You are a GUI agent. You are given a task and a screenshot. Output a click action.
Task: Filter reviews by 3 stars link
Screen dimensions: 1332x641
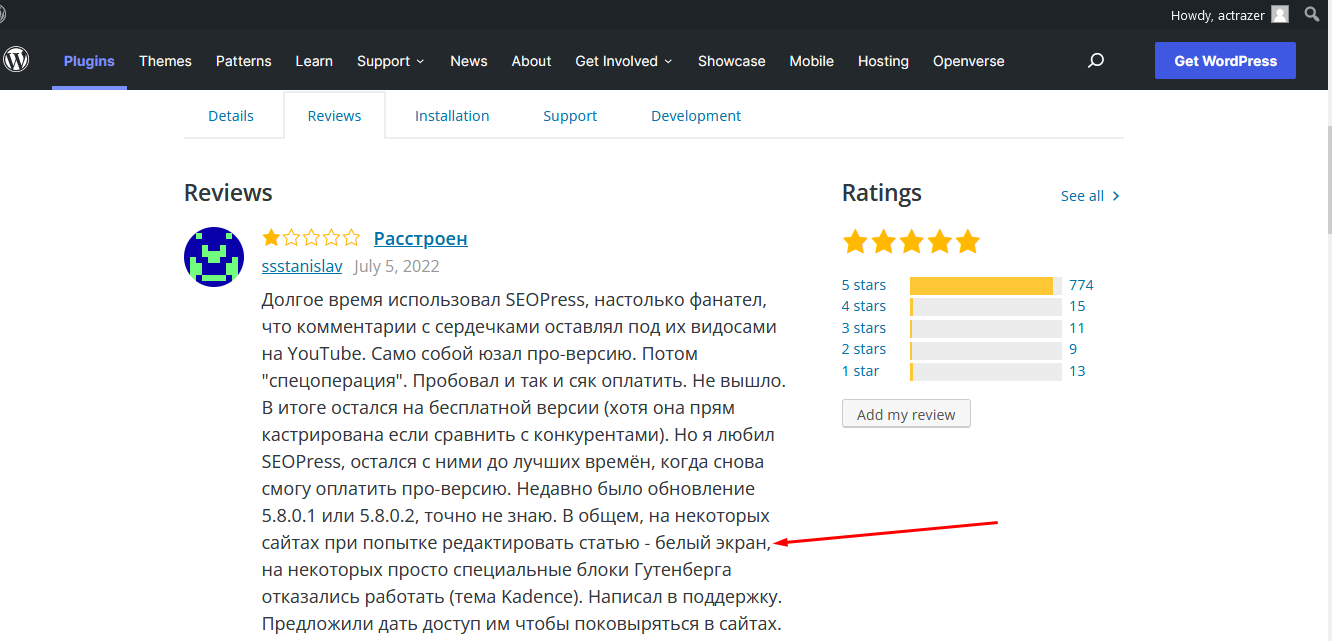[x=864, y=328]
